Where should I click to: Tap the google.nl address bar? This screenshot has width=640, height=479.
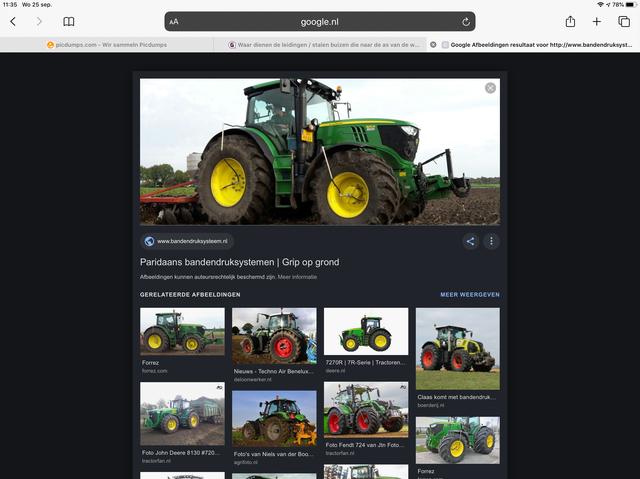pos(320,21)
